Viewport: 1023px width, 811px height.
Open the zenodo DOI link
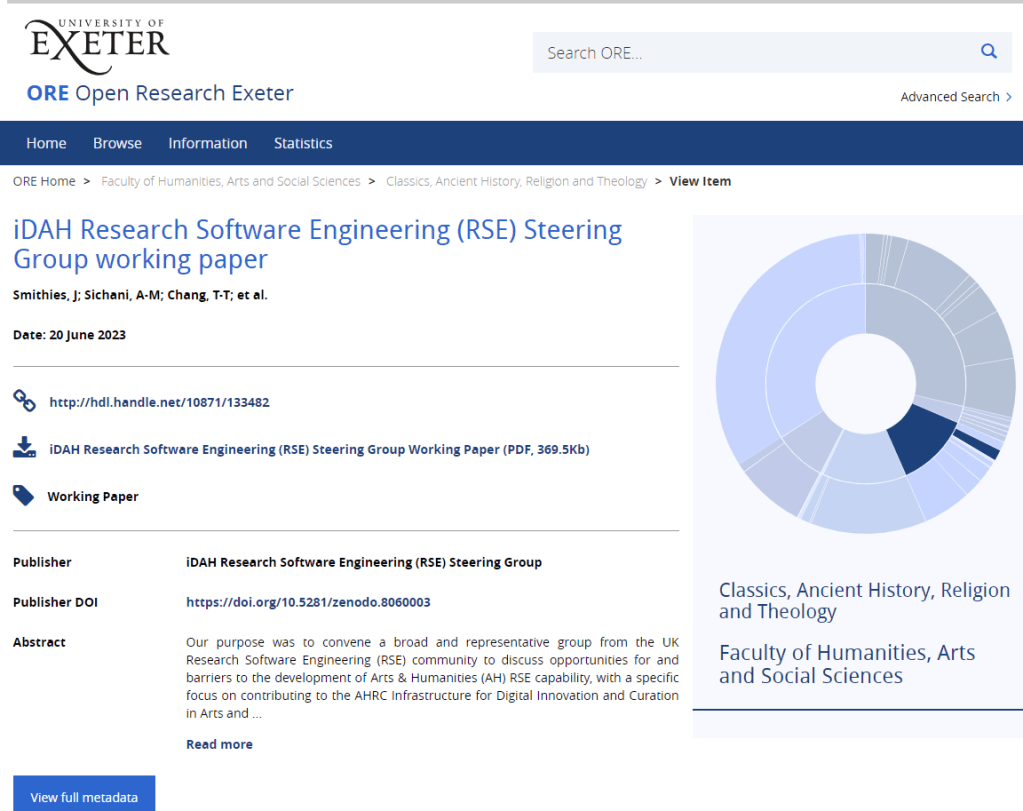point(308,602)
